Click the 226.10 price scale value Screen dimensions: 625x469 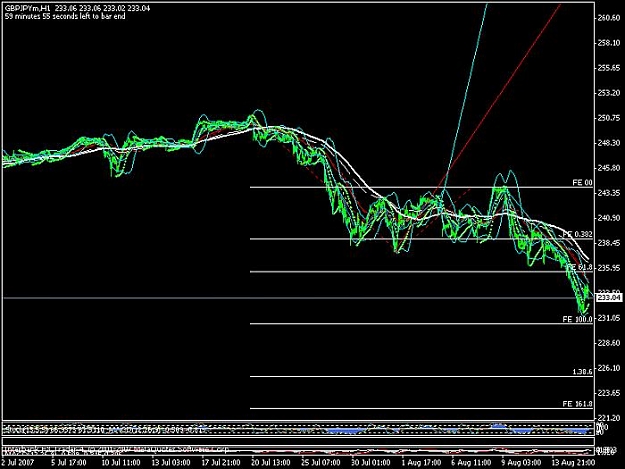(x=609, y=368)
